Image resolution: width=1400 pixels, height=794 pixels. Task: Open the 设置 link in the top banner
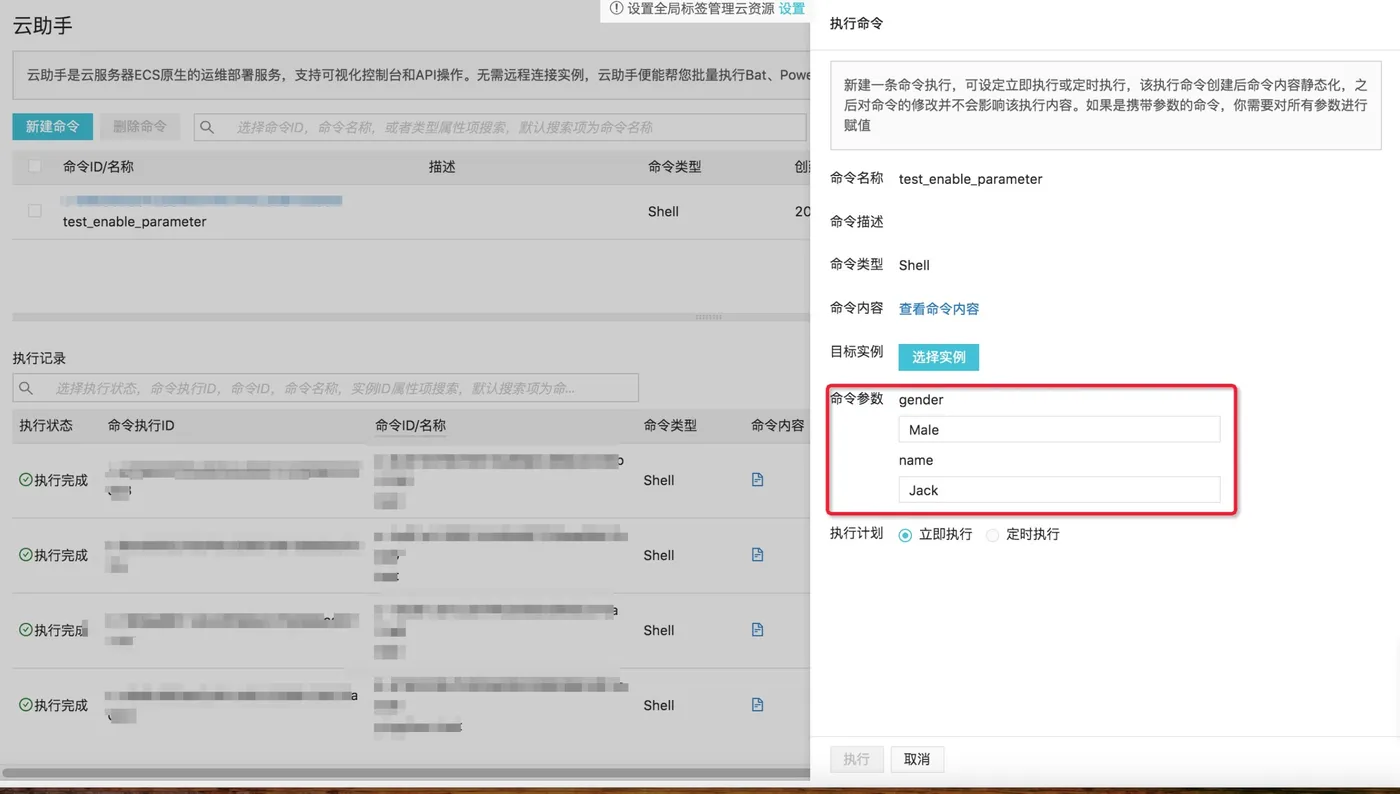click(x=792, y=8)
